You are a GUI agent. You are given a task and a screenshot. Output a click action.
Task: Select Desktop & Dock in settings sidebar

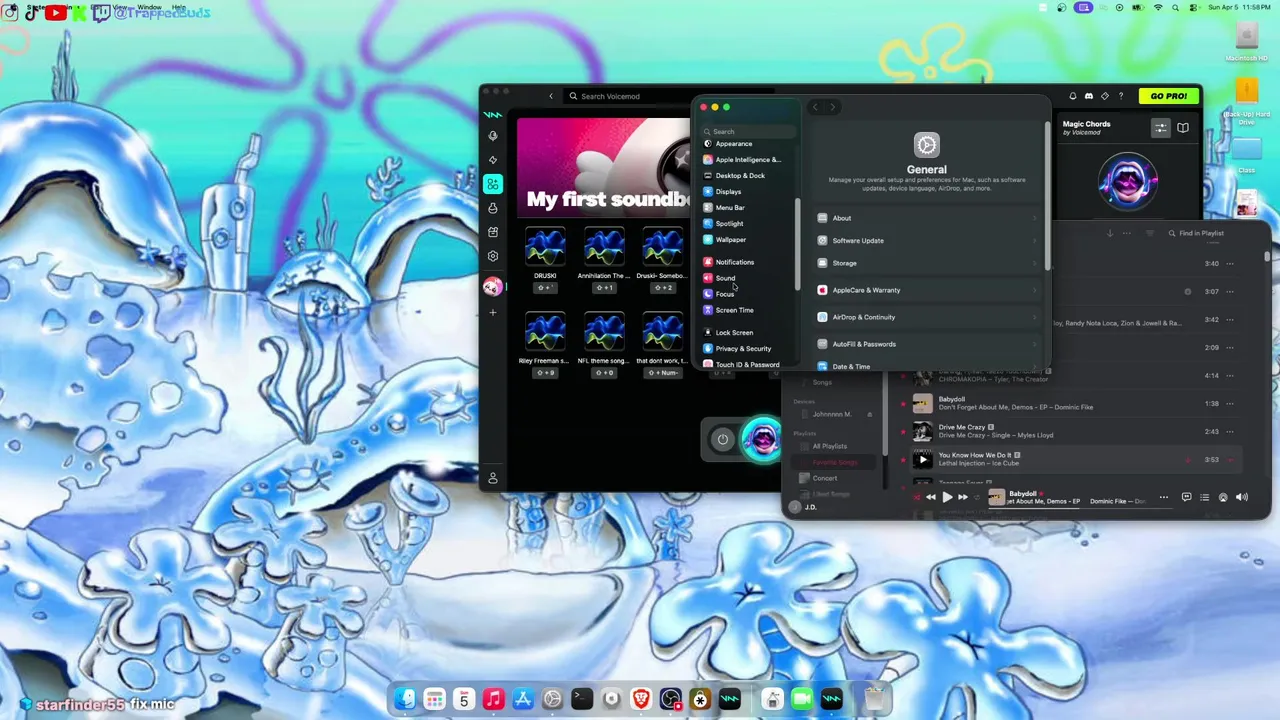tap(748, 175)
